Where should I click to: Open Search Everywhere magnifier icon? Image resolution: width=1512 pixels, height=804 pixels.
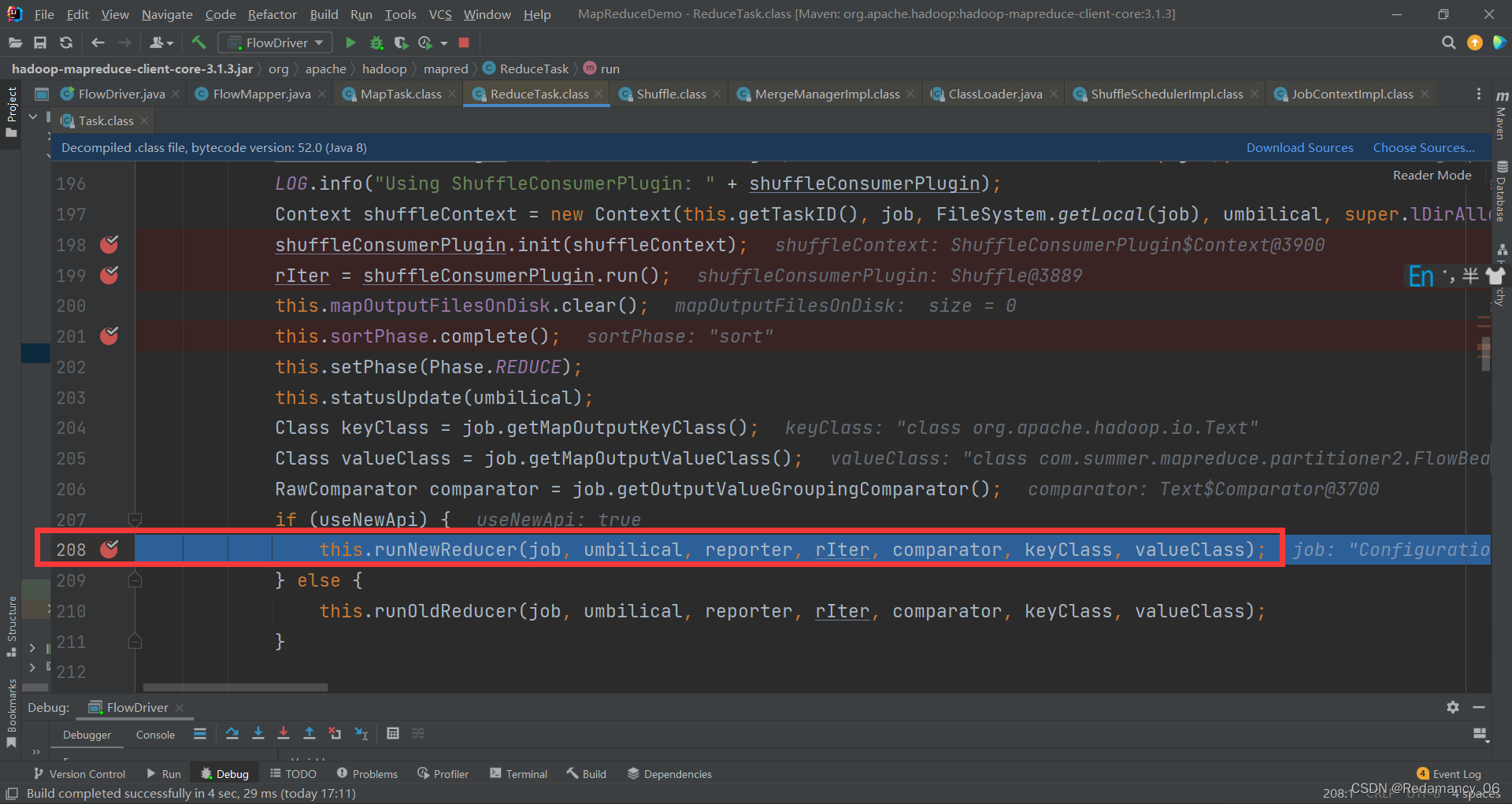(x=1448, y=43)
